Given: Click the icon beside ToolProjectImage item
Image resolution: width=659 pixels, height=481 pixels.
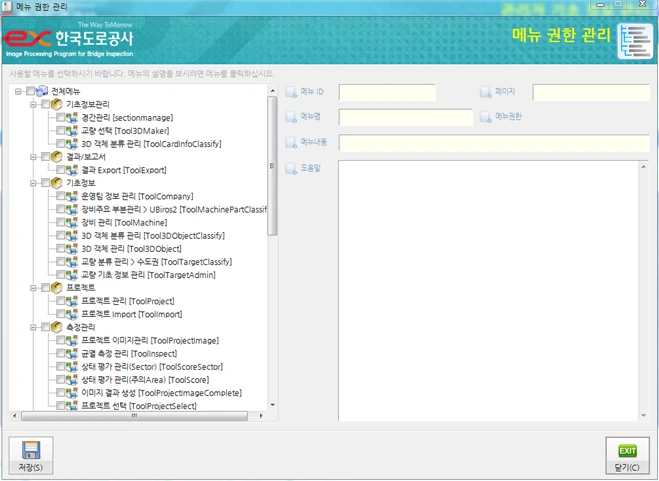Looking at the screenshot, I should (x=72, y=340).
